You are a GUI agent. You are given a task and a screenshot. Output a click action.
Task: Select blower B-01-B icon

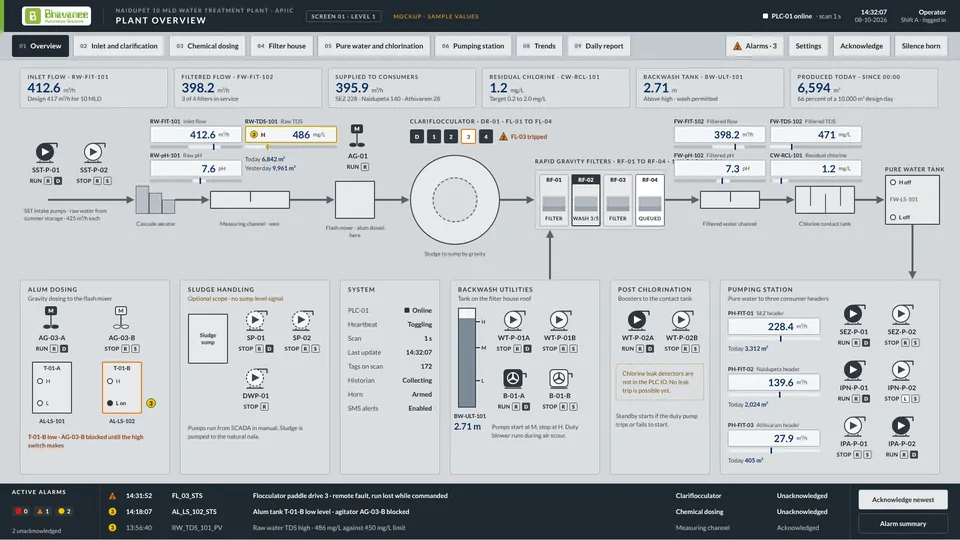pyautogui.click(x=559, y=379)
